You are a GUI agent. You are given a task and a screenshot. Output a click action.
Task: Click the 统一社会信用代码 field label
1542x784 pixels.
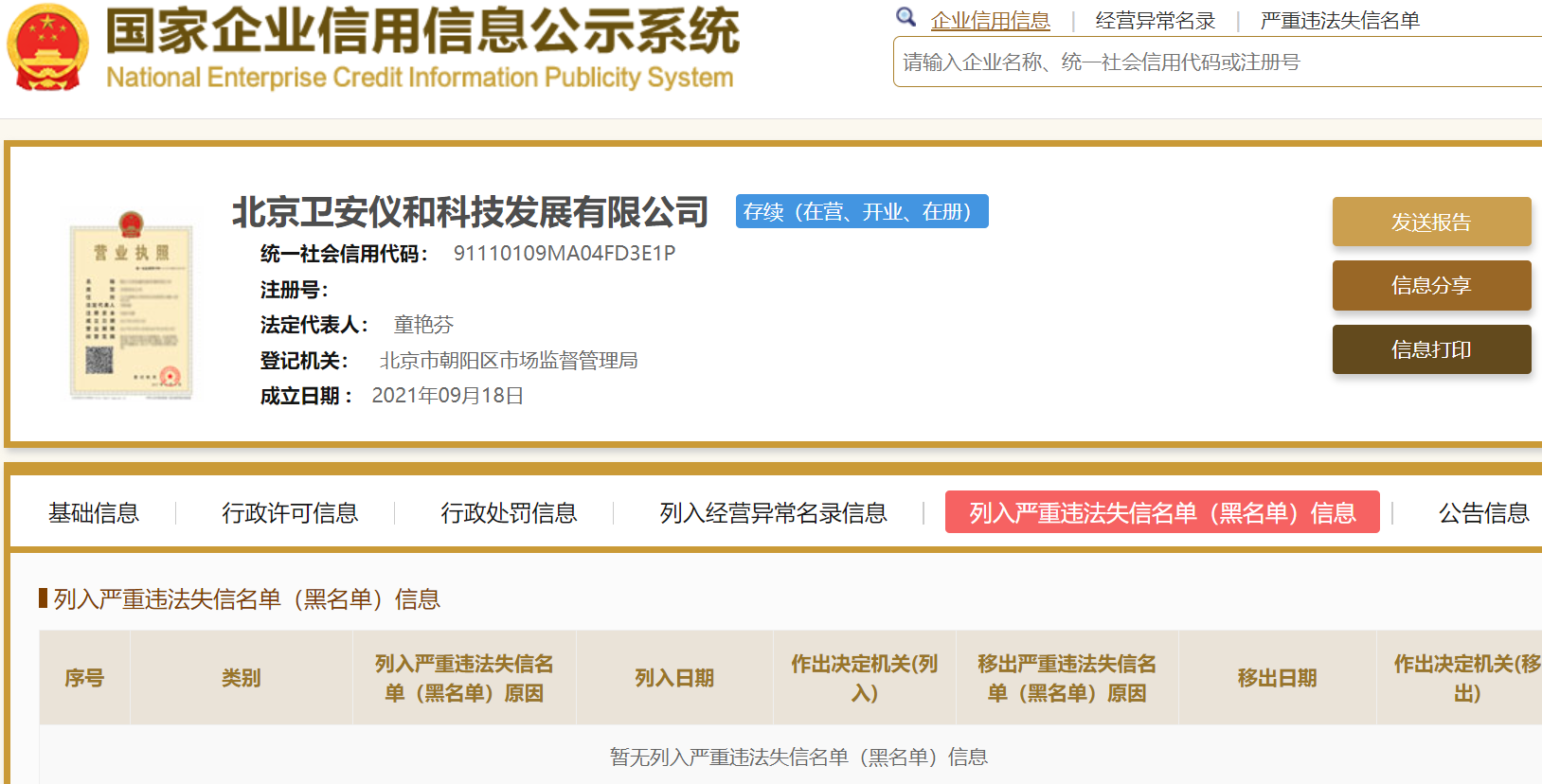pyautogui.click(x=344, y=254)
